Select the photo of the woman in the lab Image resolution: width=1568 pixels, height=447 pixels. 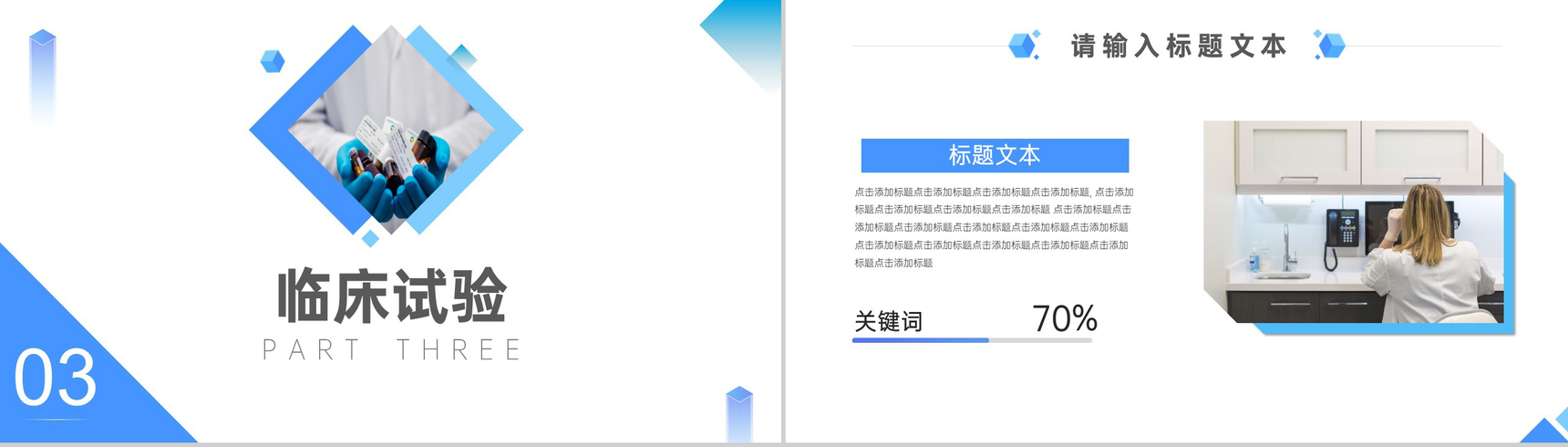(1353, 222)
